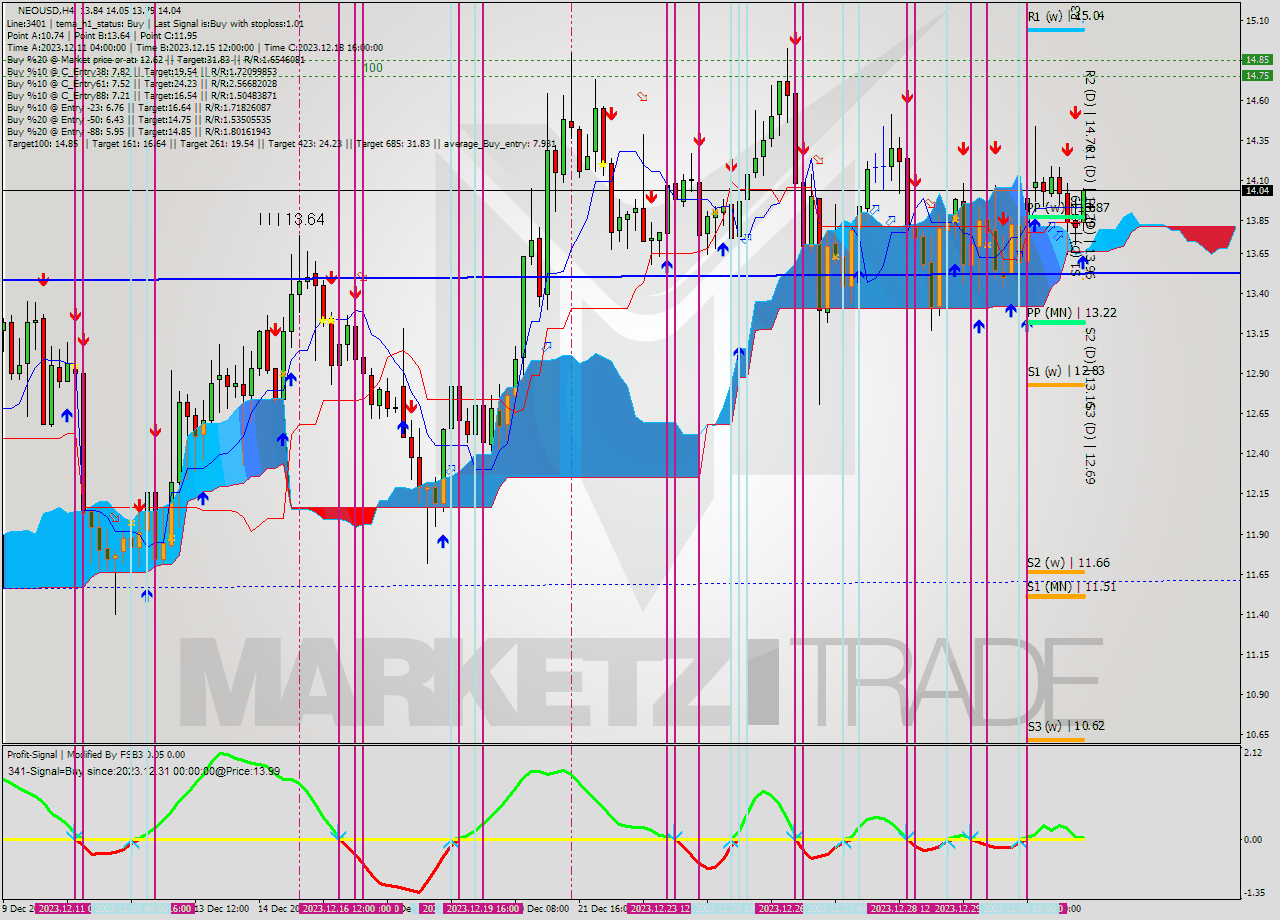Image resolution: width=1280 pixels, height=920 pixels.
Task: Click the '2023.12.16 12:00' magenta time marker
Action: coord(345,909)
